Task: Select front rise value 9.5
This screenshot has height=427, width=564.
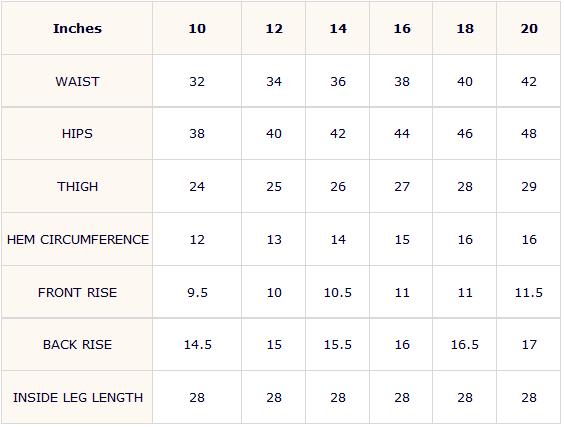Action: coord(197,292)
